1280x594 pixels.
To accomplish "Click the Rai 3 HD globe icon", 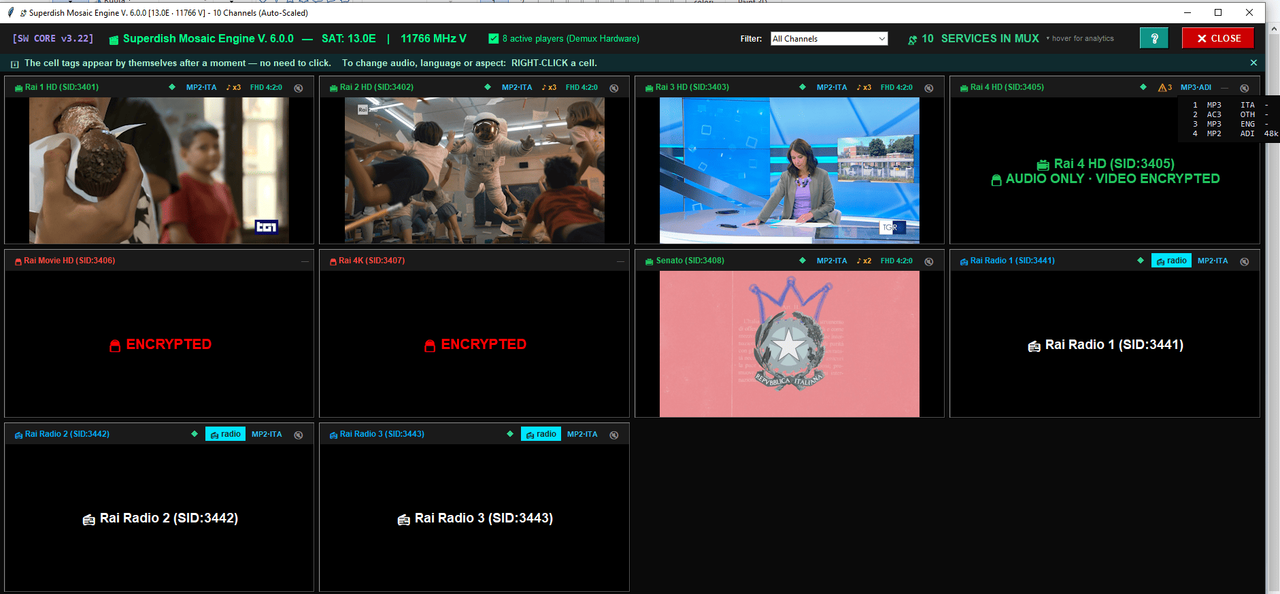I will (929, 88).
